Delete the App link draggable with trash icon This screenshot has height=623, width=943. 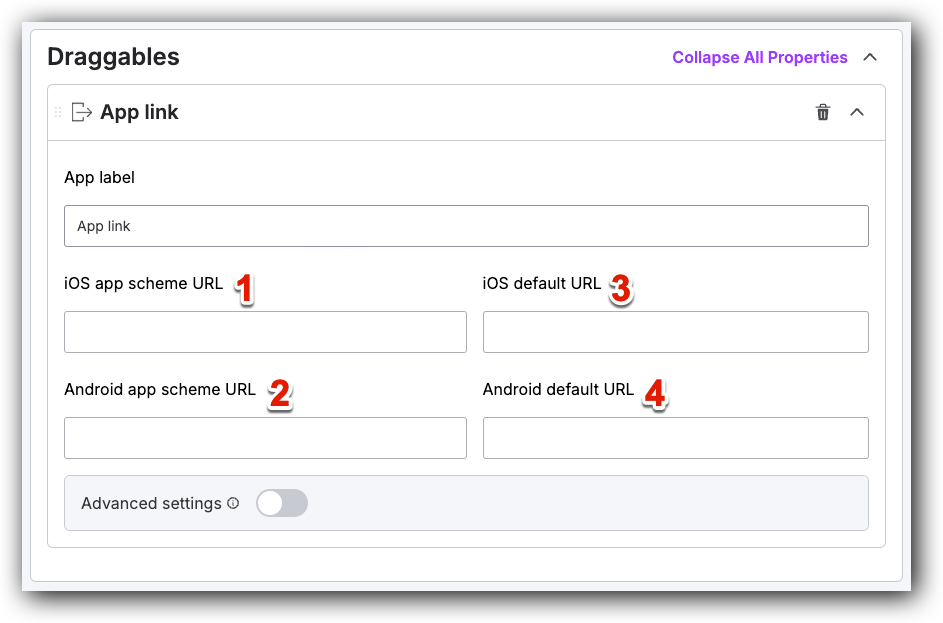point(823,112)
